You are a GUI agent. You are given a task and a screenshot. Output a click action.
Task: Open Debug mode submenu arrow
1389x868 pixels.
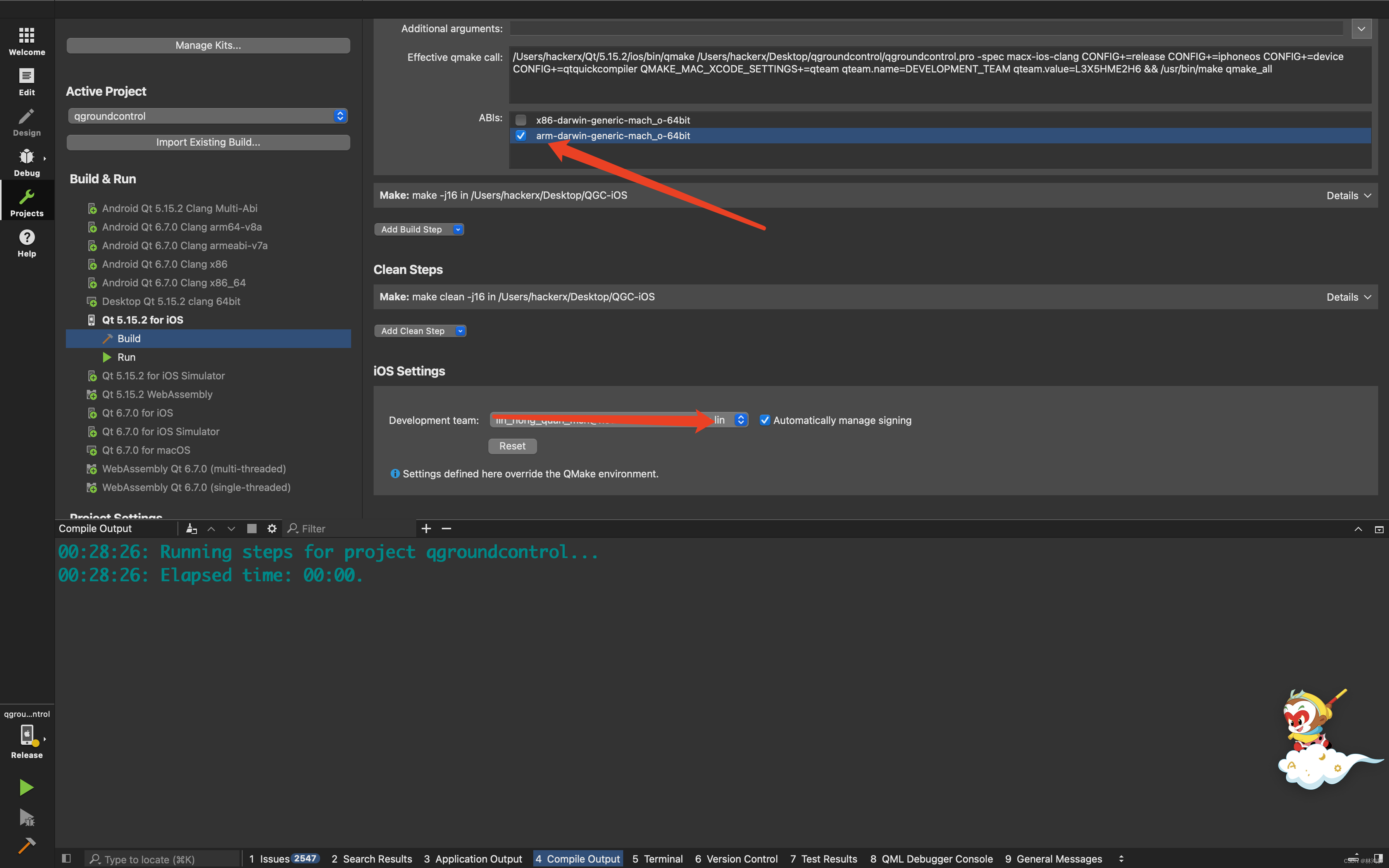pos(45,158)
